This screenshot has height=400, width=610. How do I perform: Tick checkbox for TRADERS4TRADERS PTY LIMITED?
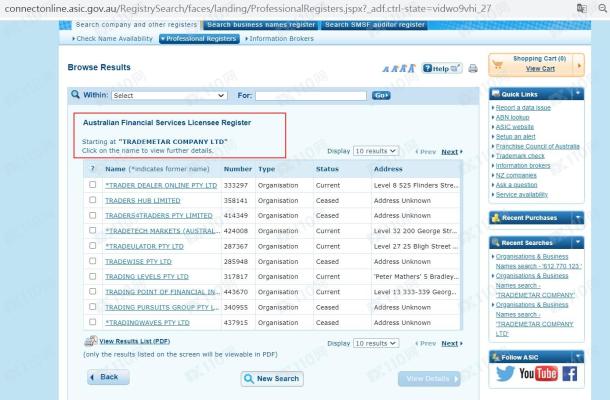pos(92,215)
